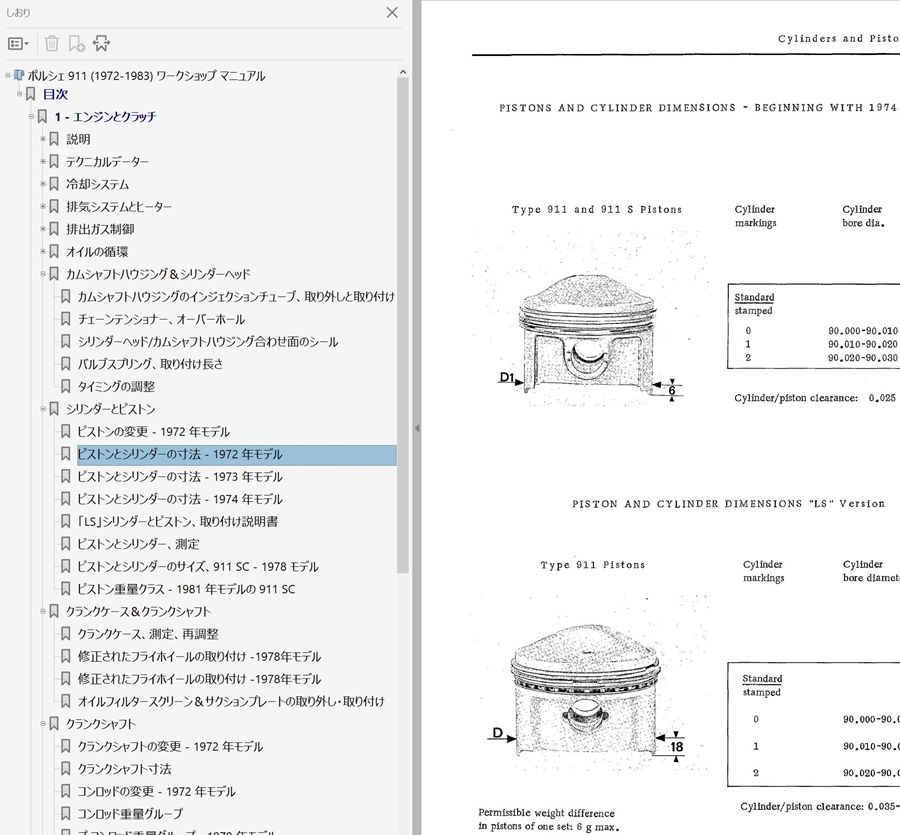Collapse the 目次 tree node
The width and height of the screenshot is (900, 835).
pos(20,94)
